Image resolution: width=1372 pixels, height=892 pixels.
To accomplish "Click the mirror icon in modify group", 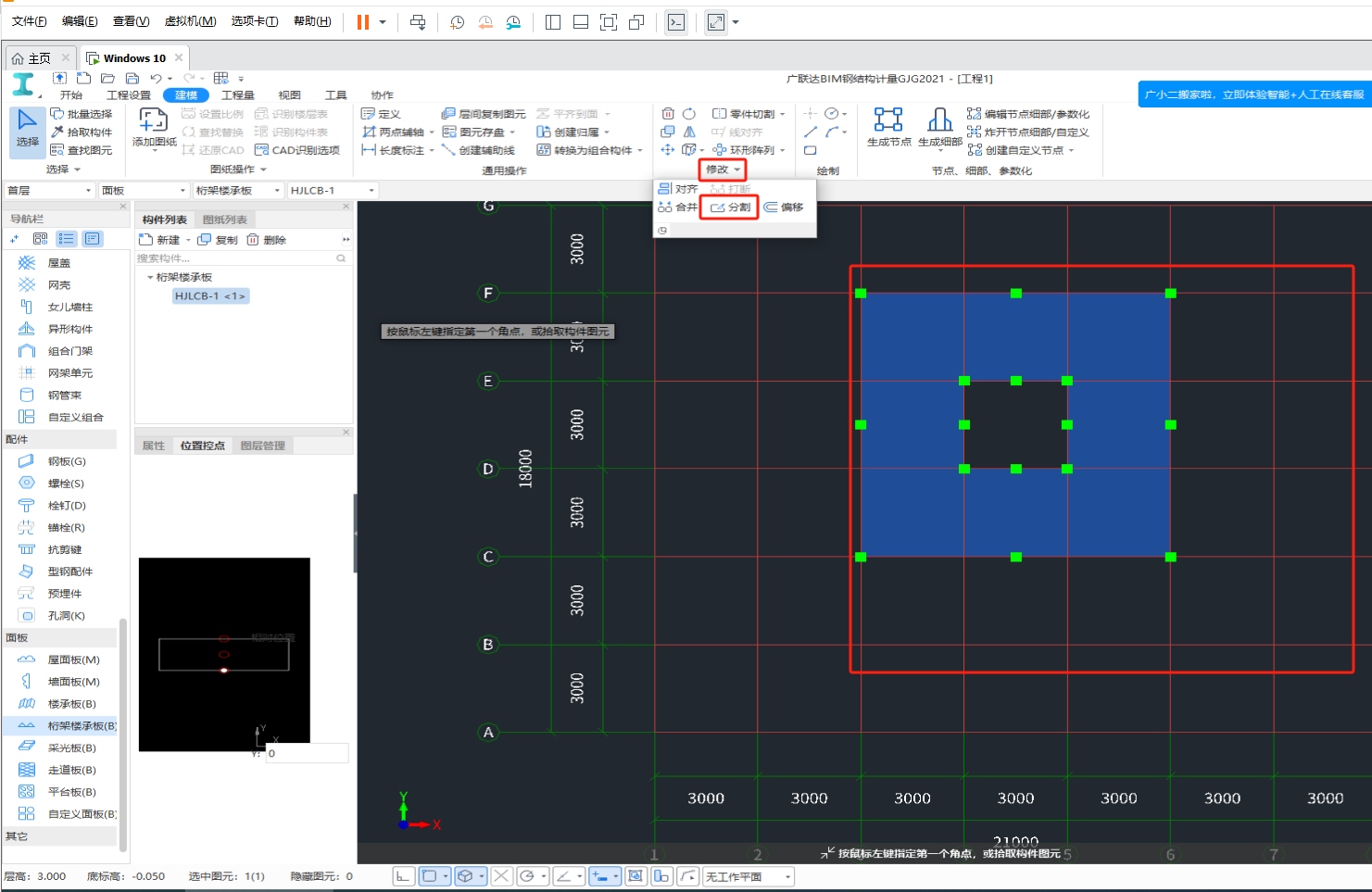I will point(689,132).
